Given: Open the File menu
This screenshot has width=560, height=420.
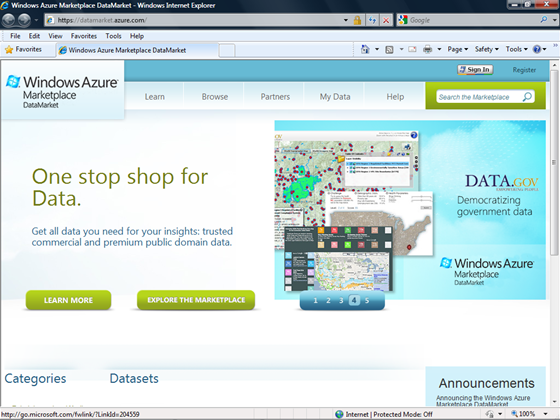Looking at the screenshot, I should (x=15, y=36).
